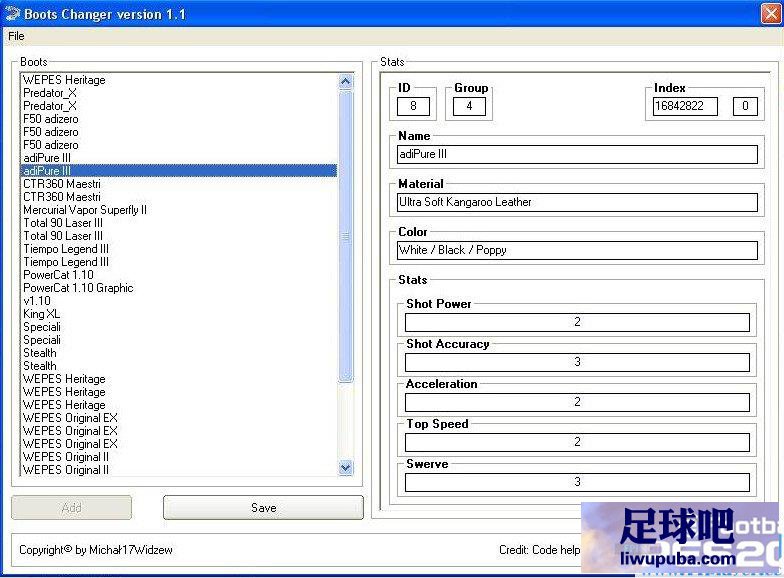
Task: Click the Name field with adiPure III
Action: click(x=577, y=154)
